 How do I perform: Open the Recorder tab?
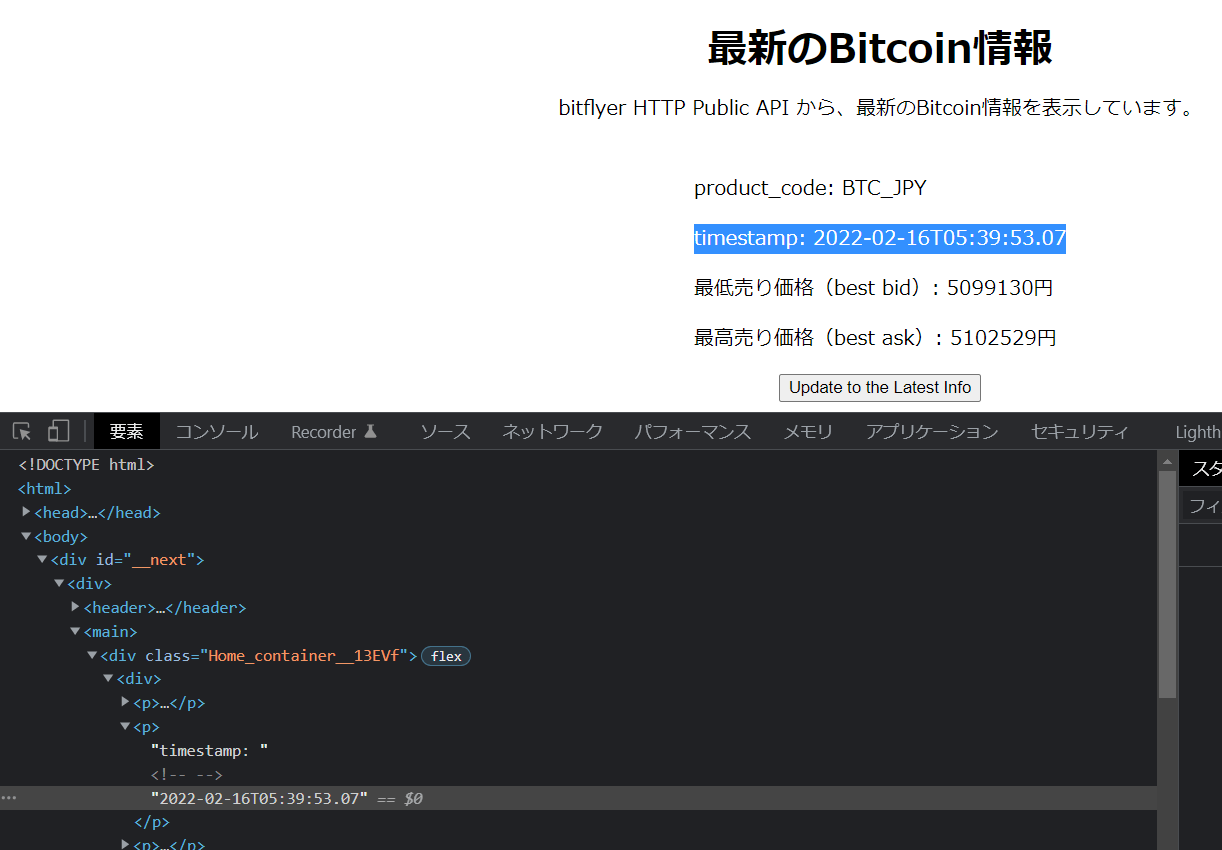tap(324, 432)
